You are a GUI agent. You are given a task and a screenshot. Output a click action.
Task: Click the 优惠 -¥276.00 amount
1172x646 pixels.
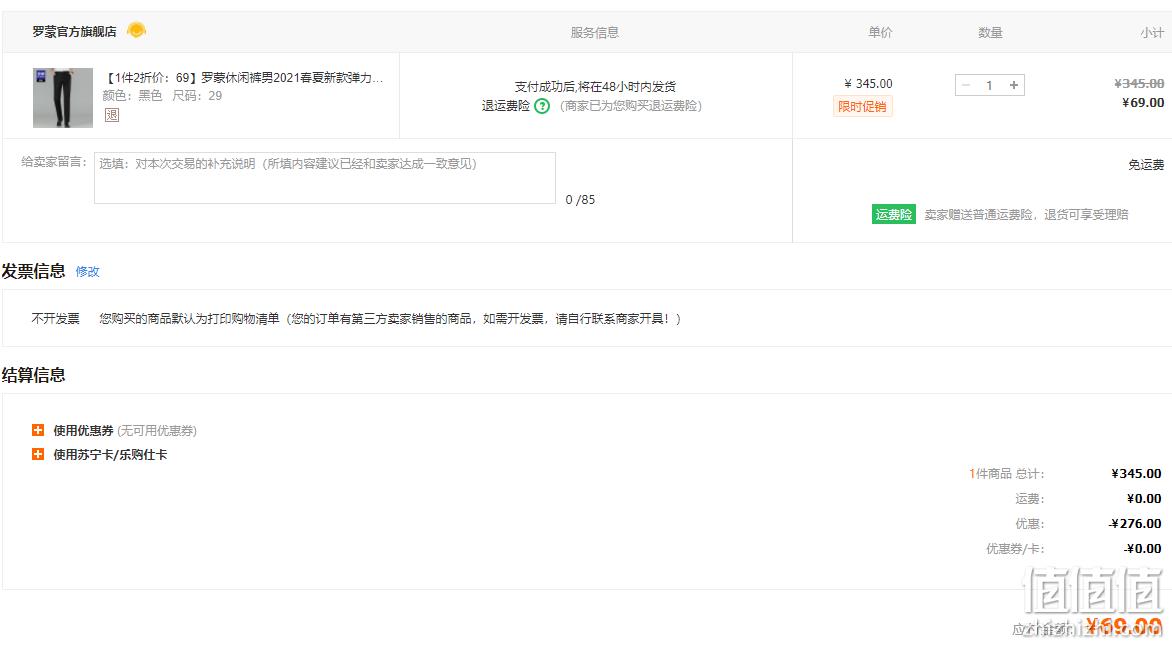[x=1135, y=523]
